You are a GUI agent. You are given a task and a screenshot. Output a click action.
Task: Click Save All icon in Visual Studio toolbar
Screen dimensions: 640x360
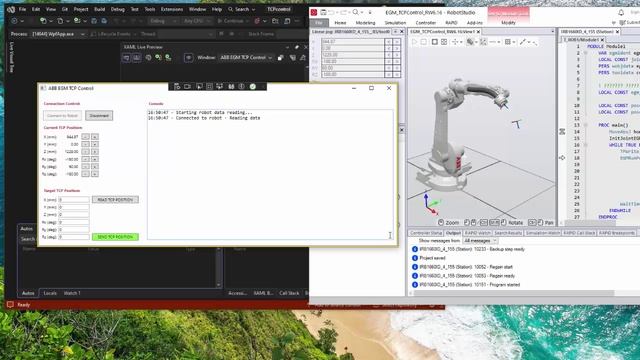[104, 21]
